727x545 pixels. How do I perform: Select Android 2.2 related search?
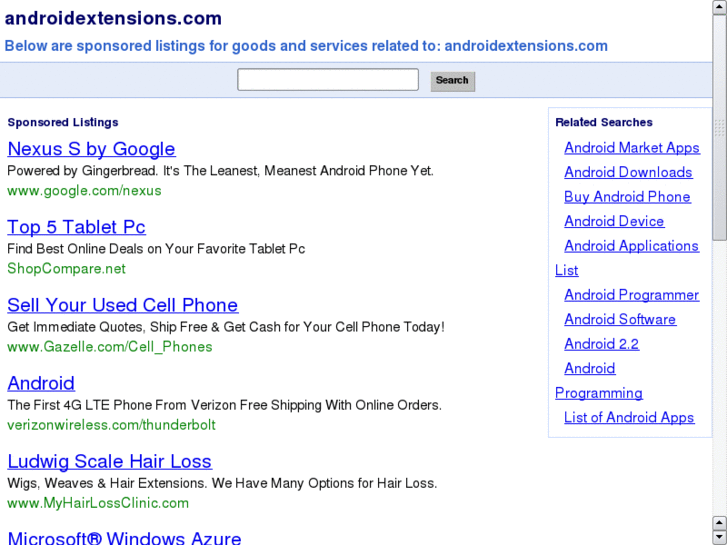(x=601, y=344)
